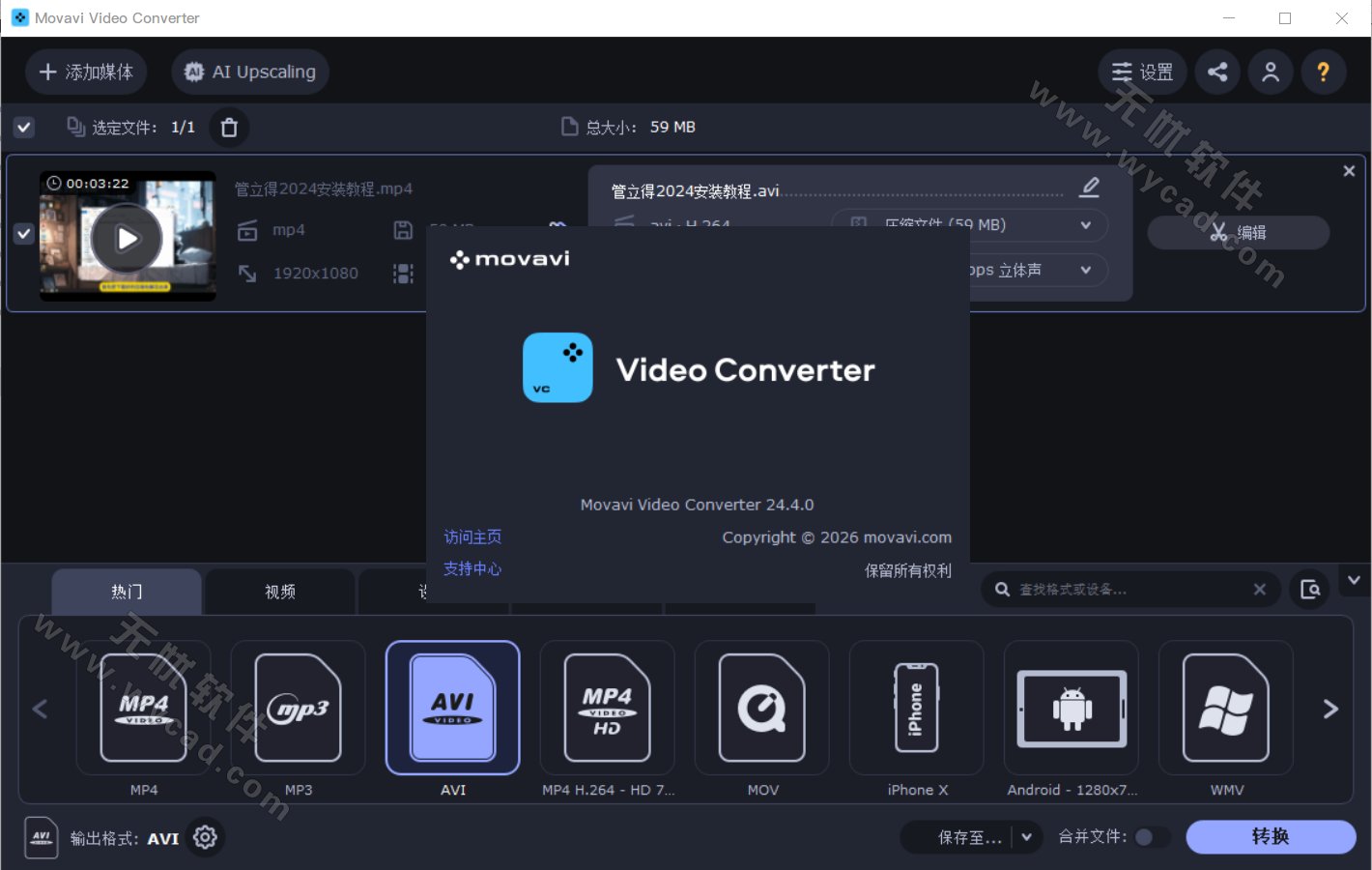Click the Add Media (添加媒体) button
The width and height of the screenshot is (1372, 870).
pos(86,72)
